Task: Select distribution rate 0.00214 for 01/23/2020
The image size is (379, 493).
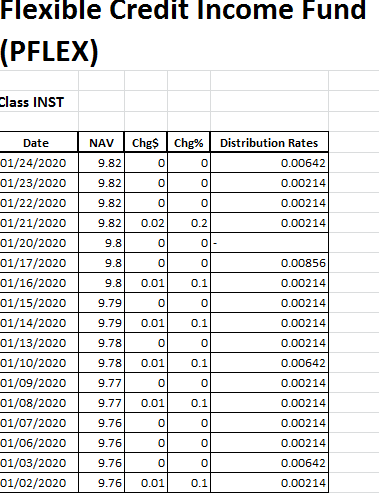Action: click(x=269, y=183)
